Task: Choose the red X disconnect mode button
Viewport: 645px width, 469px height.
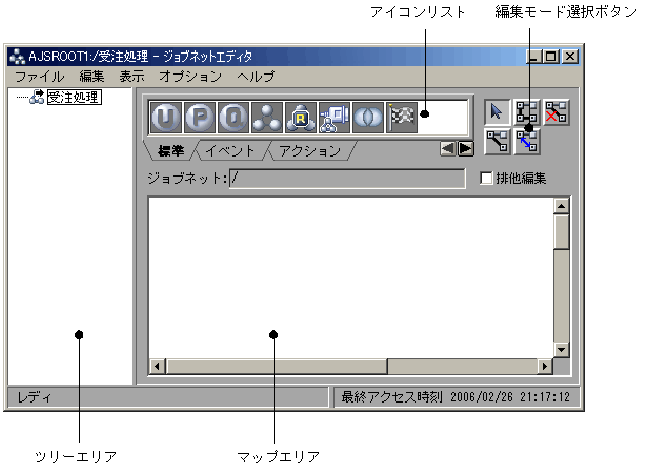Action: (x=556, y=112)
